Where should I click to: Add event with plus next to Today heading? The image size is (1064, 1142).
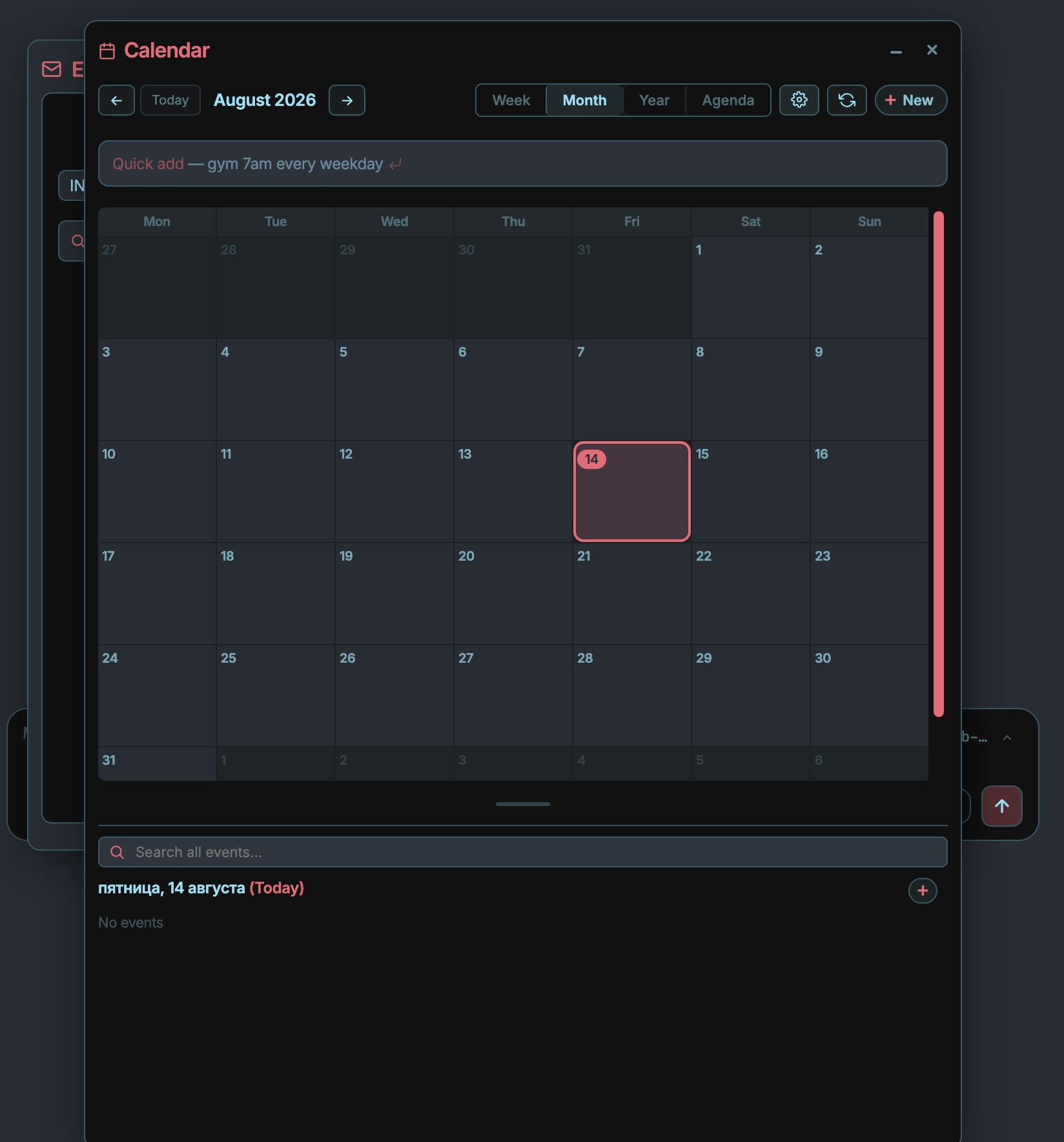[x=923, y=891]
